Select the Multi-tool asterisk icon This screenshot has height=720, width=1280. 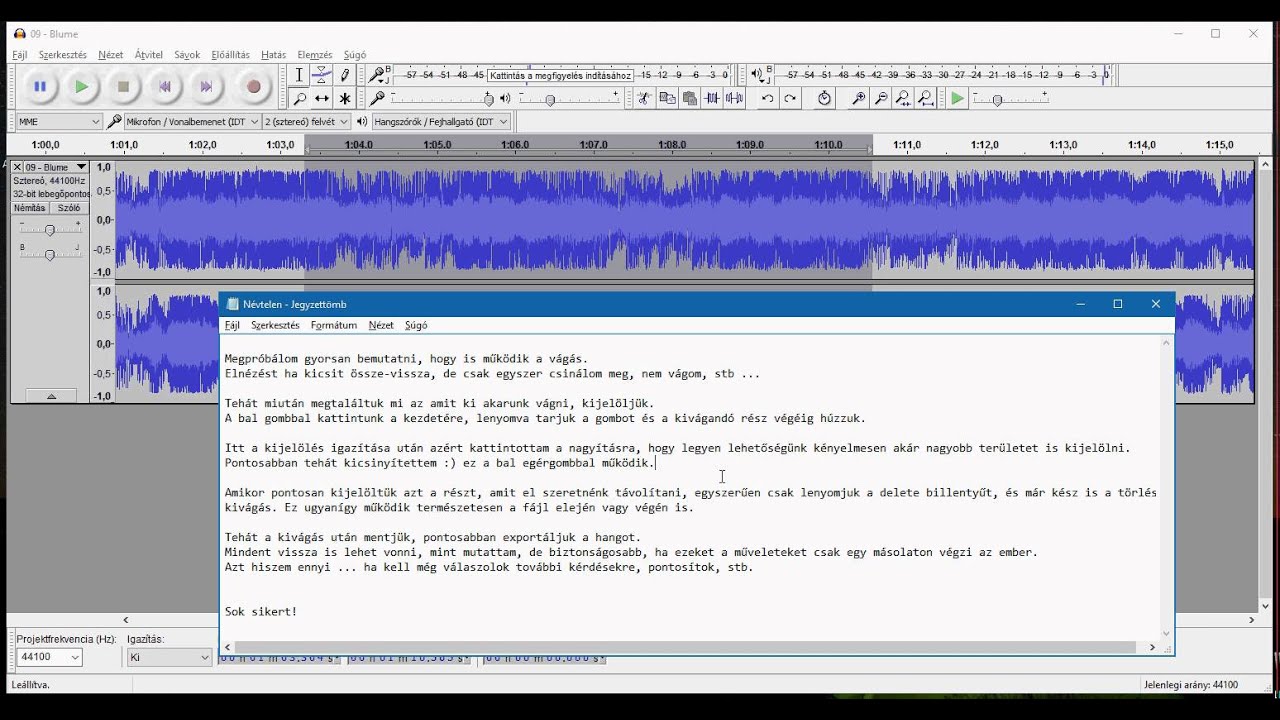pos(345,98)
